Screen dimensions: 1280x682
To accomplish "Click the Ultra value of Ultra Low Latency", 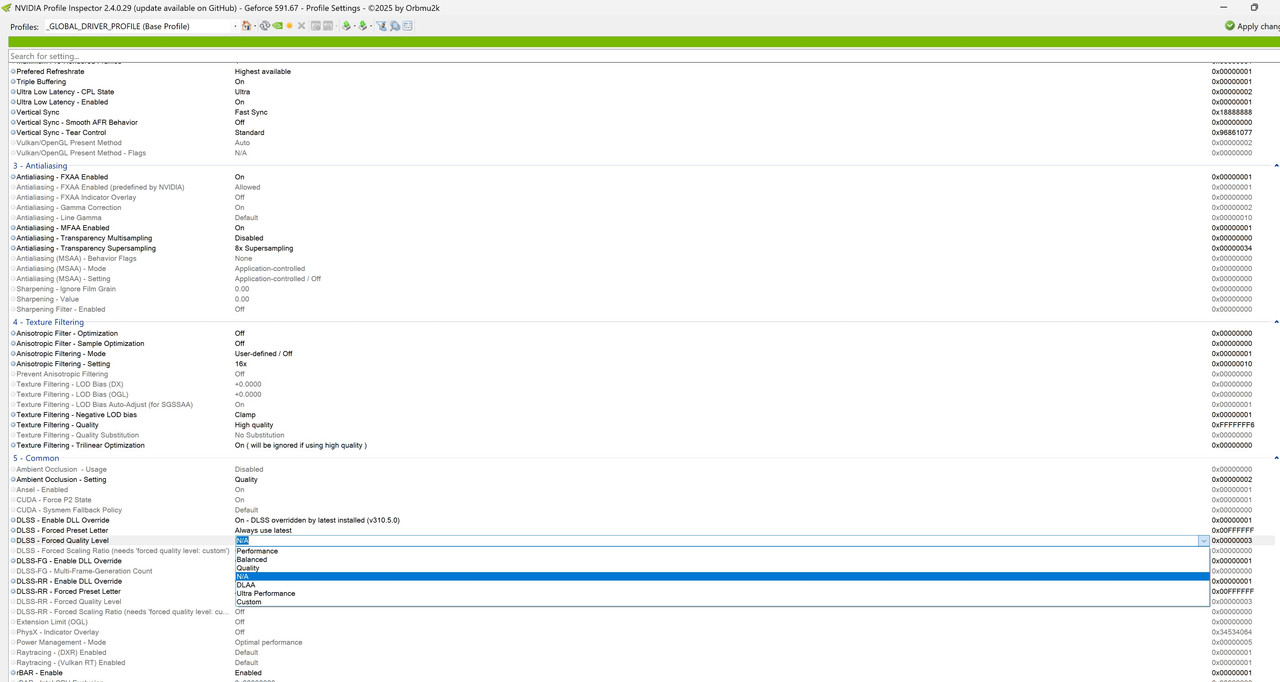I will [242, 92].
